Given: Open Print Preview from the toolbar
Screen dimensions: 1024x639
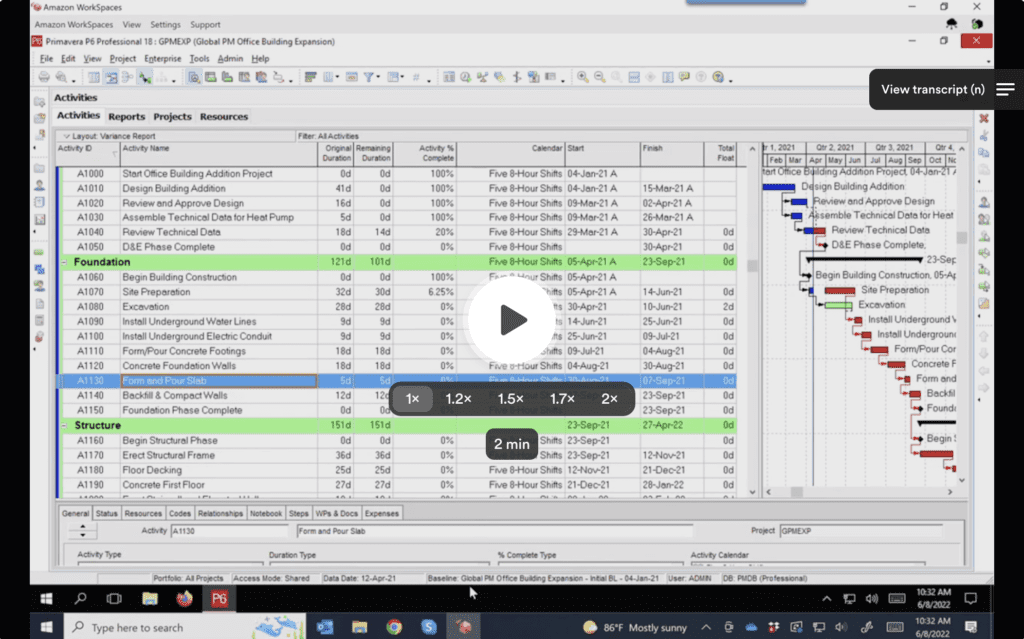Looking at the screenshot, I should click(x=61, y=77).
